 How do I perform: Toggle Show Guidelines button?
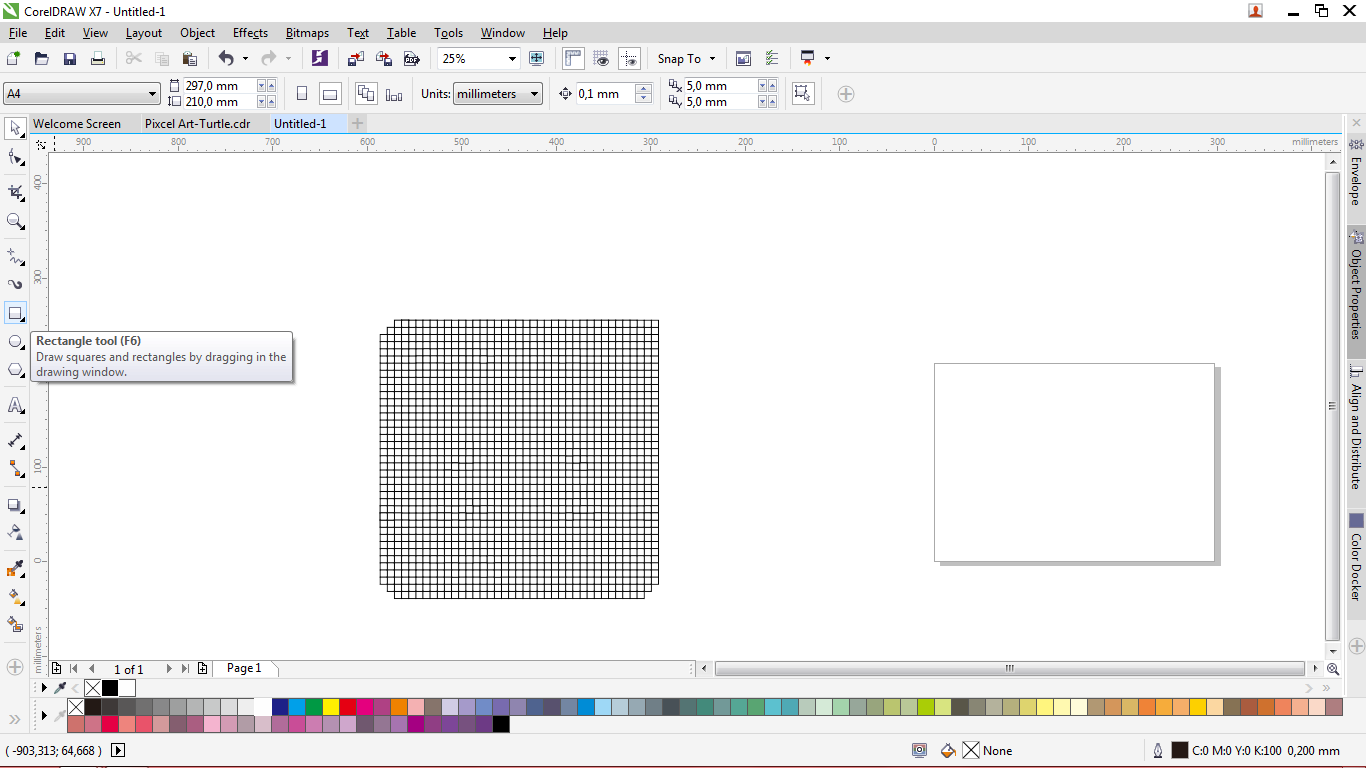pyautogui.click(x=629, y=59)
